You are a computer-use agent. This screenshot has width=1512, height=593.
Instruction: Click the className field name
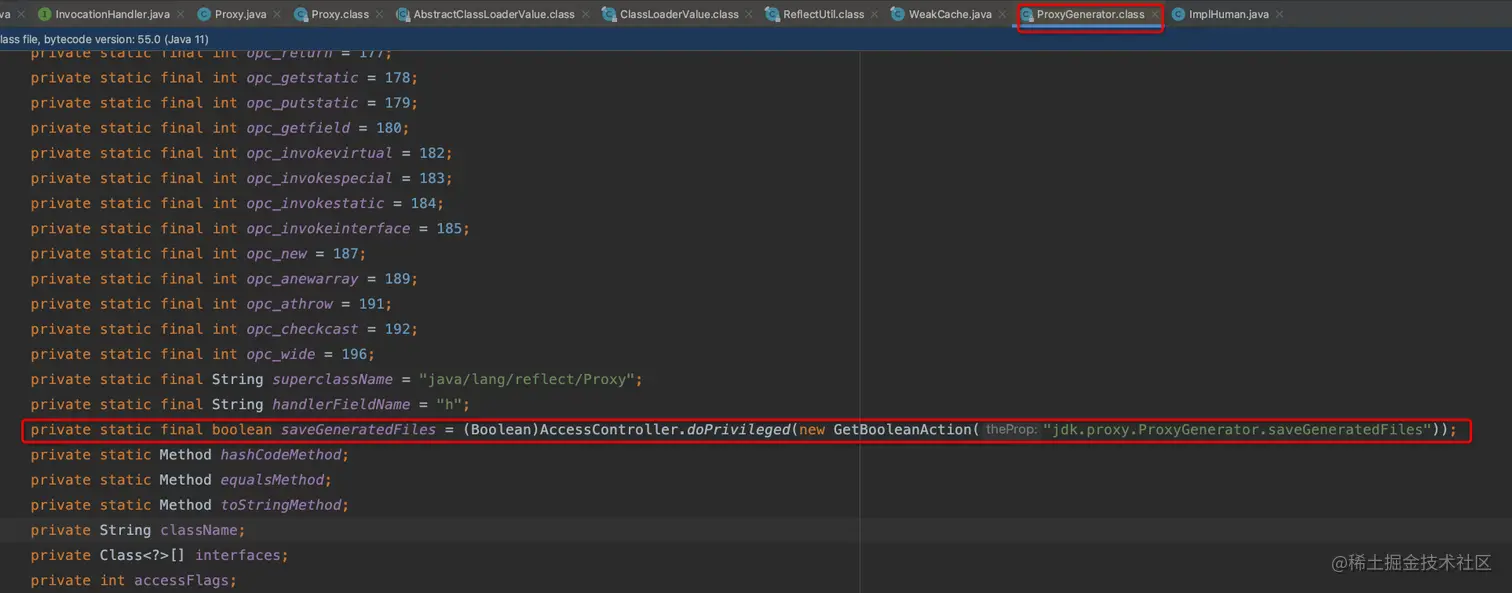coord(198,529)
